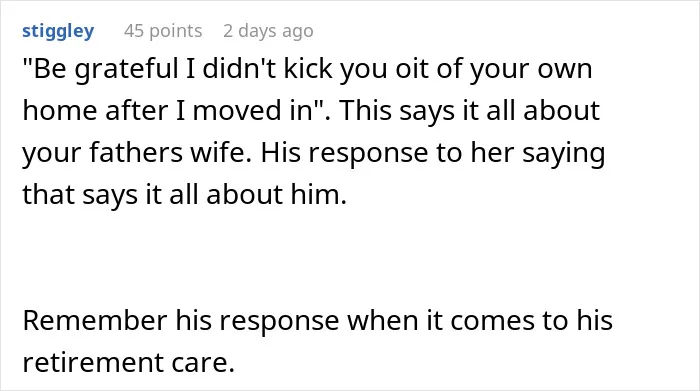Screen dimensions: 700x391
Task: Open the '2 days ago' comment permalink
Action: 268,31
